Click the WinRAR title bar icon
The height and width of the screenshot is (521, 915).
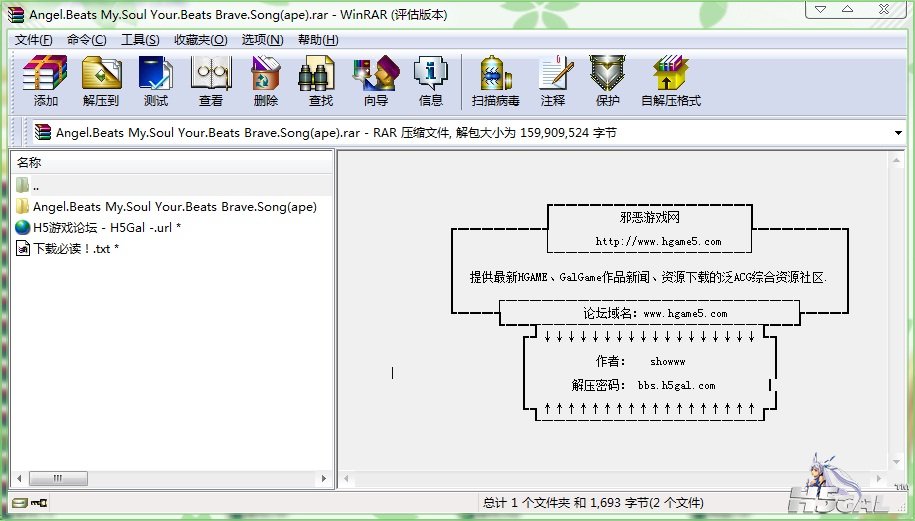[x=16, y=15]
